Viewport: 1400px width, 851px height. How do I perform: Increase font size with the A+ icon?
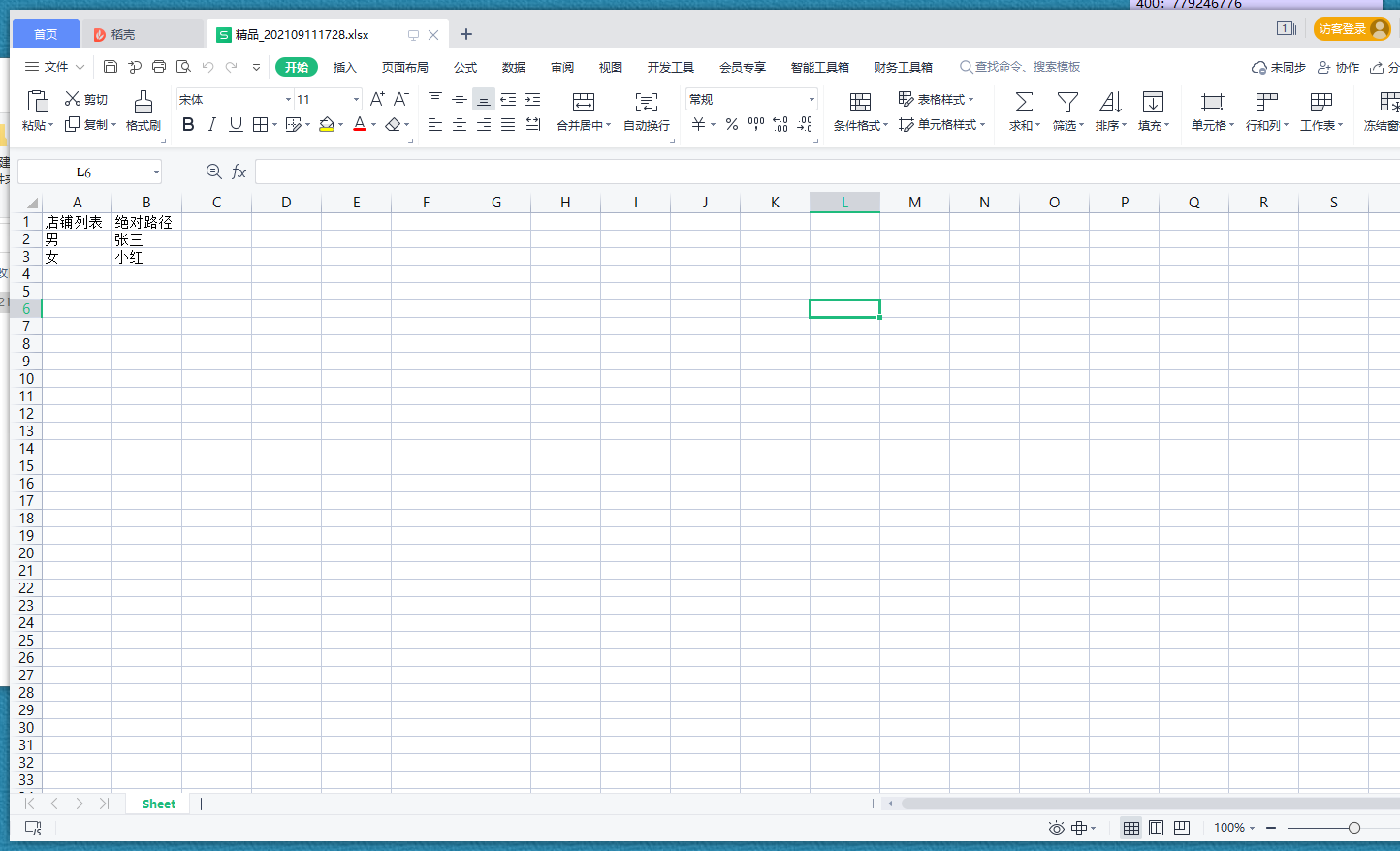coord(377,99)
